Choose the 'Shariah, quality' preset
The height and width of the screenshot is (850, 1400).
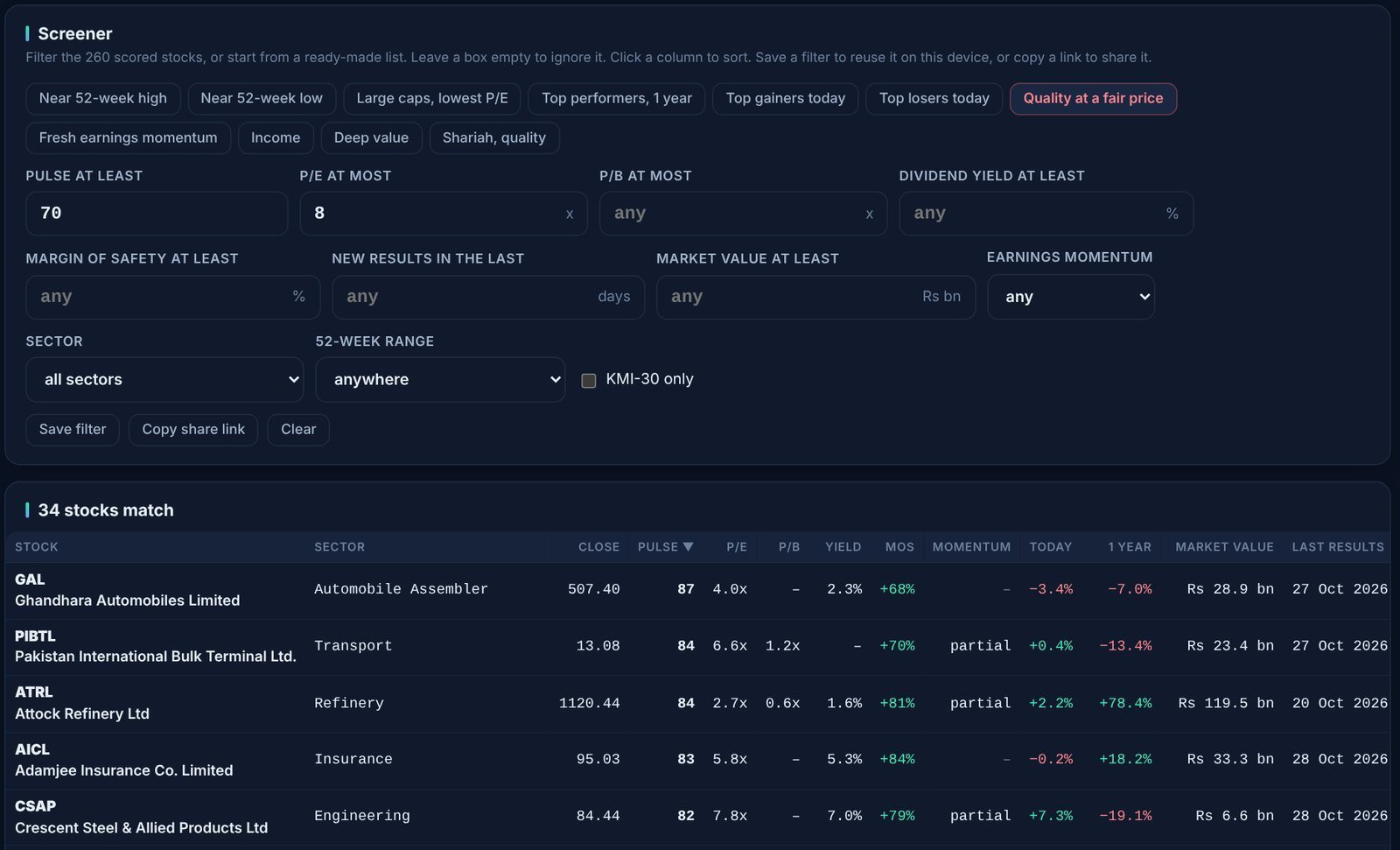494,137
